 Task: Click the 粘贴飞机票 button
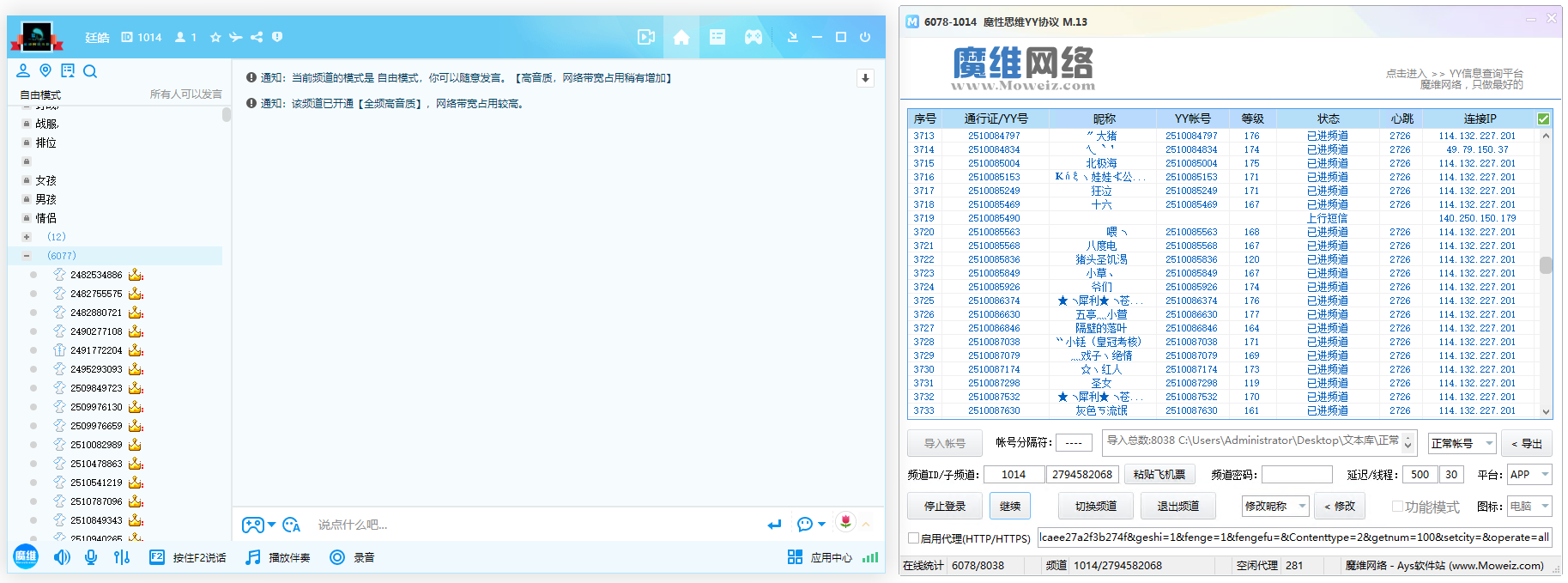tap(1159, 474)
